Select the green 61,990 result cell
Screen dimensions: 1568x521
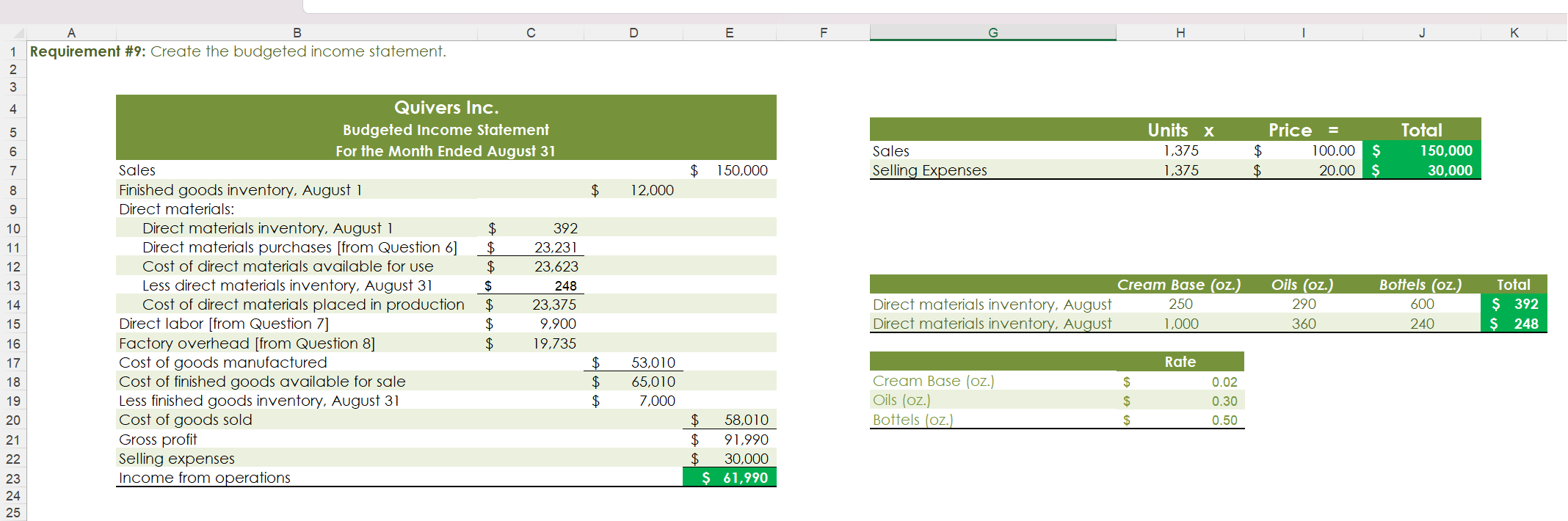point(729,478)
